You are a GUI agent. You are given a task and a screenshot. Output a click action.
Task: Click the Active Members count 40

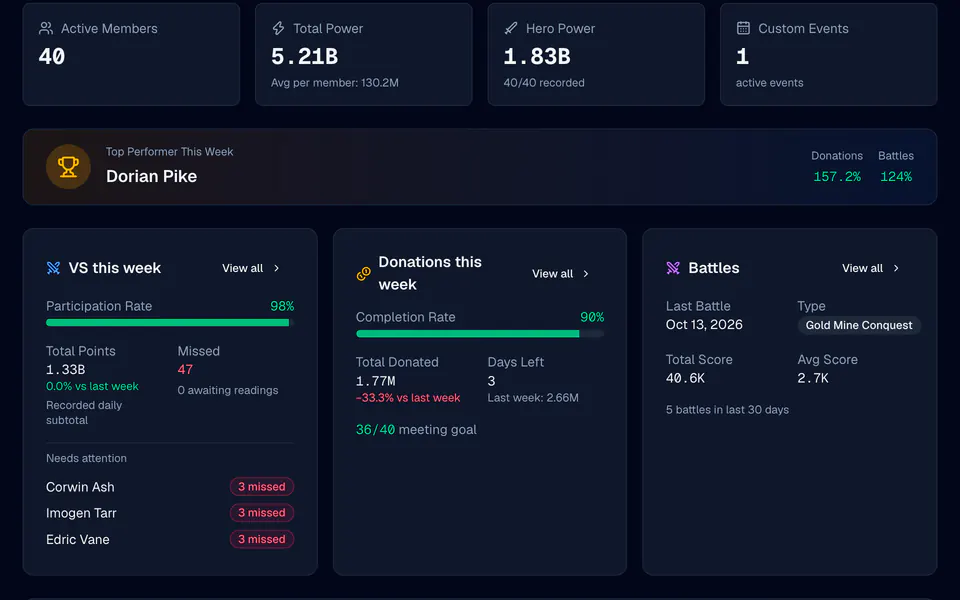tap(51, 56)
